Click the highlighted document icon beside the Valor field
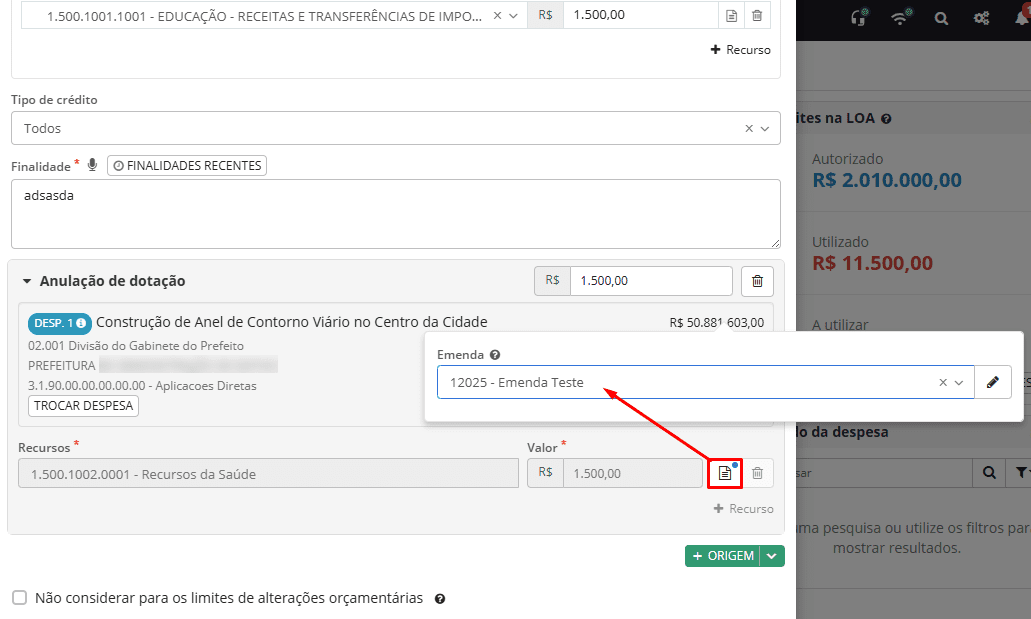This screenshot has width=1031, height=619. point(724,473)
